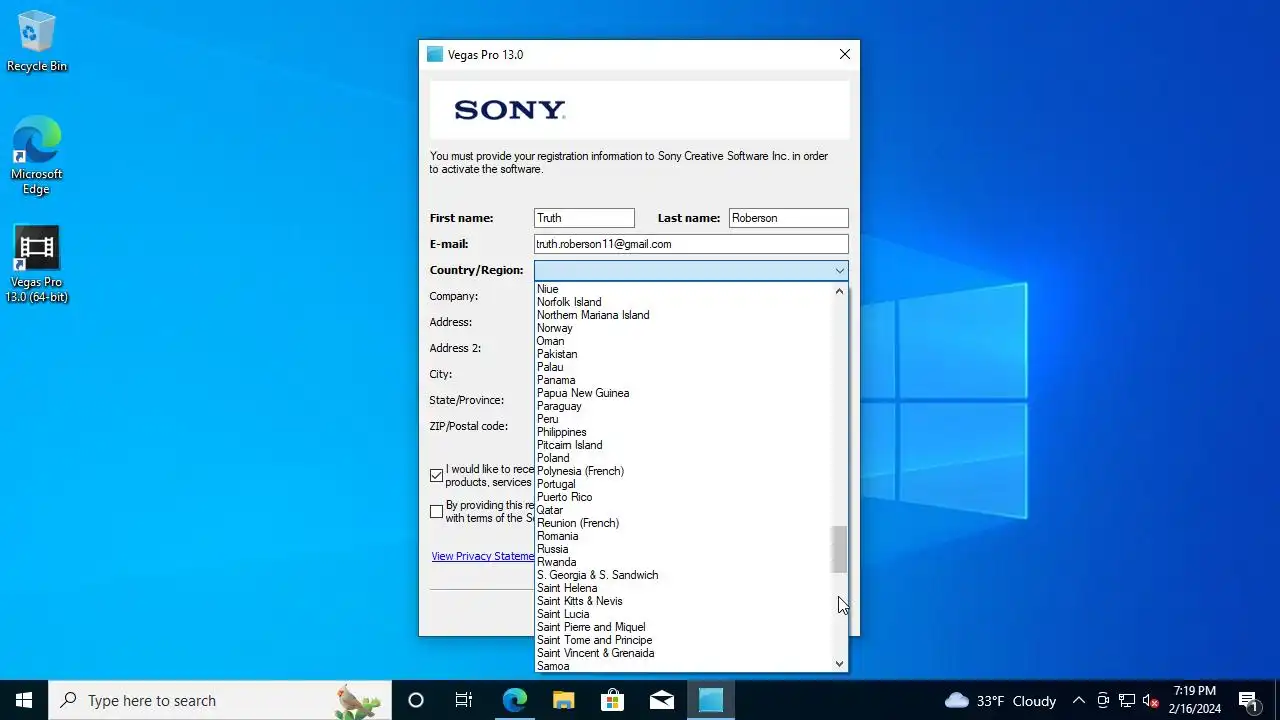
Task: Select Poland from the list
Action: 683,458
